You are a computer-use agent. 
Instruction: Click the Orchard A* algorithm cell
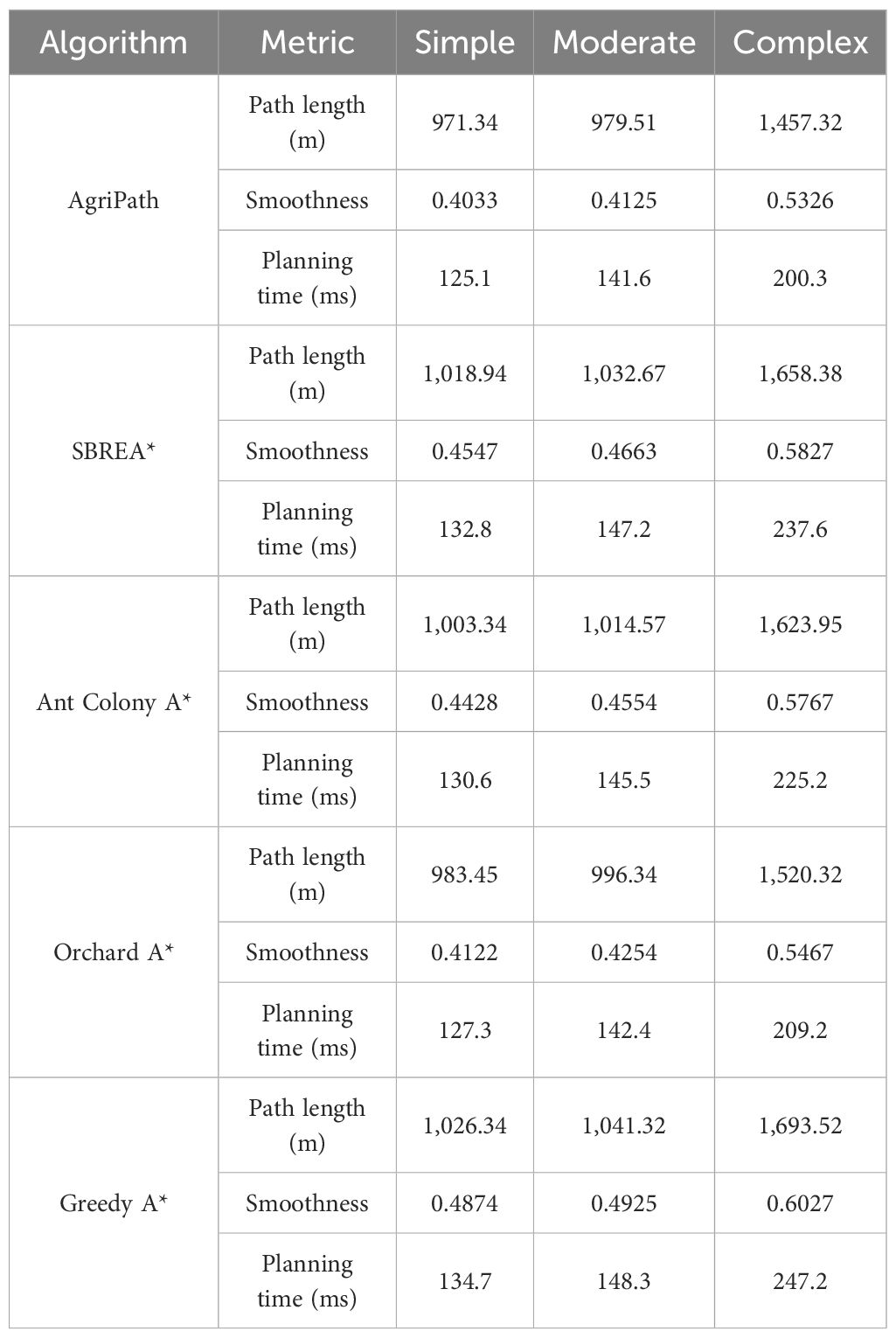point(114,952)
